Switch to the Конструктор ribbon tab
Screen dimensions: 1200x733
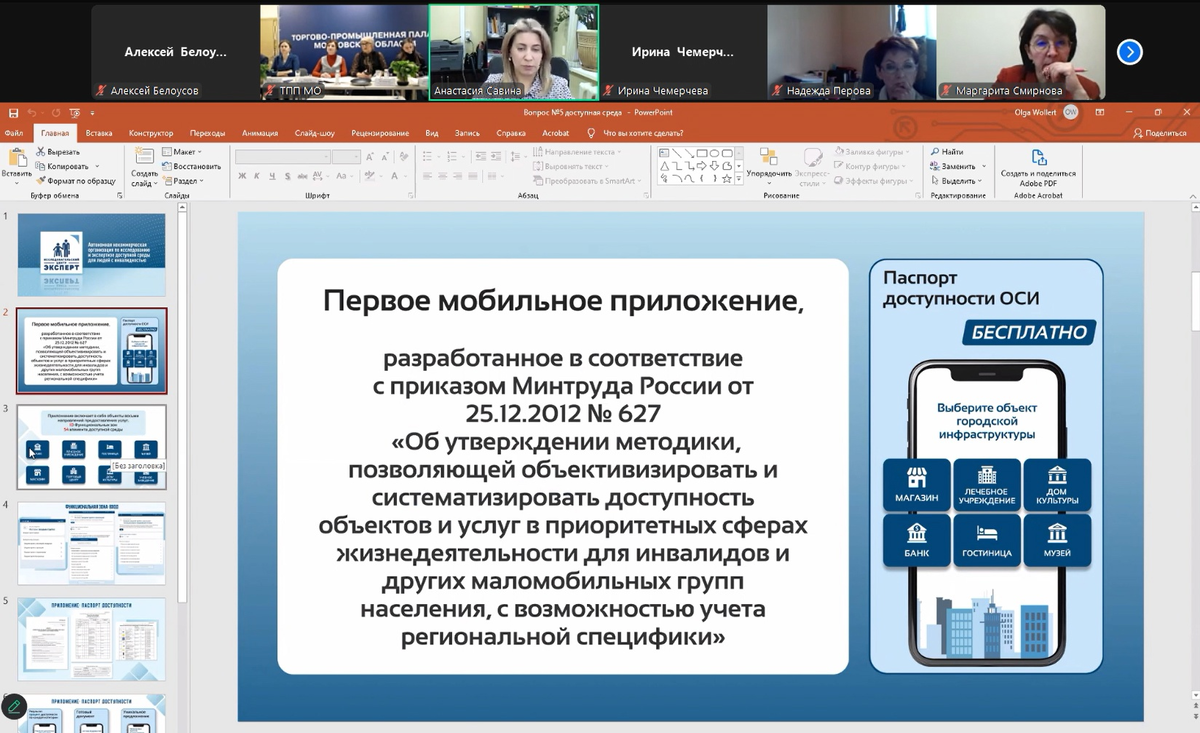coord(151,133)
